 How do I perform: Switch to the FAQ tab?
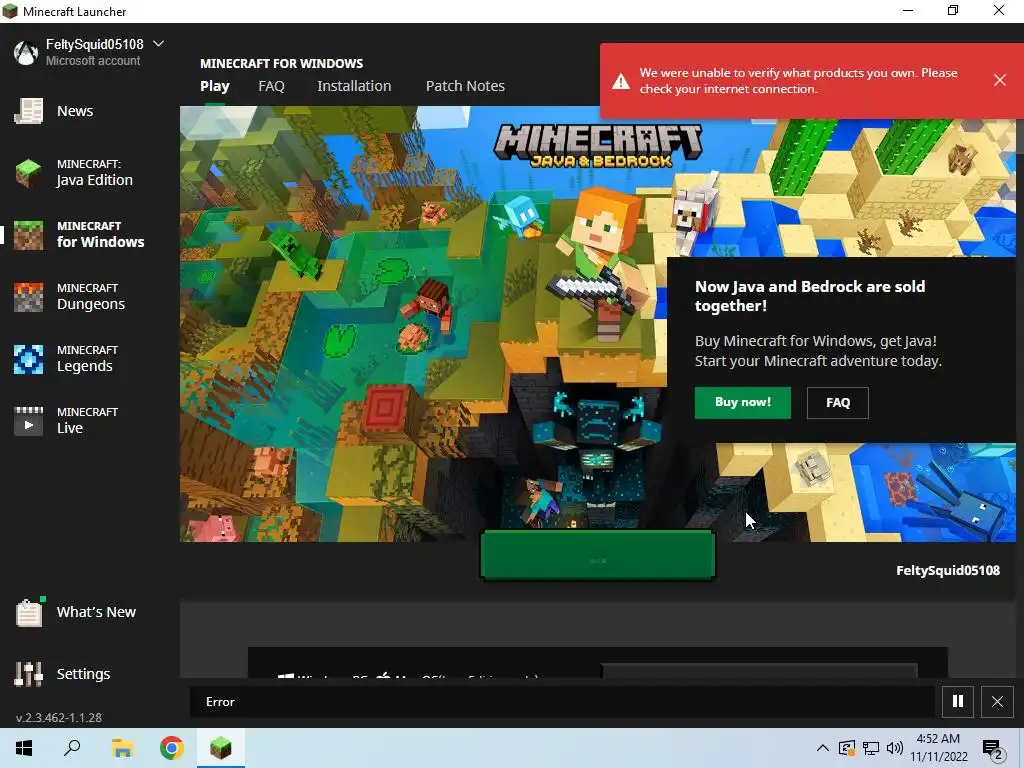click(271, 86)
